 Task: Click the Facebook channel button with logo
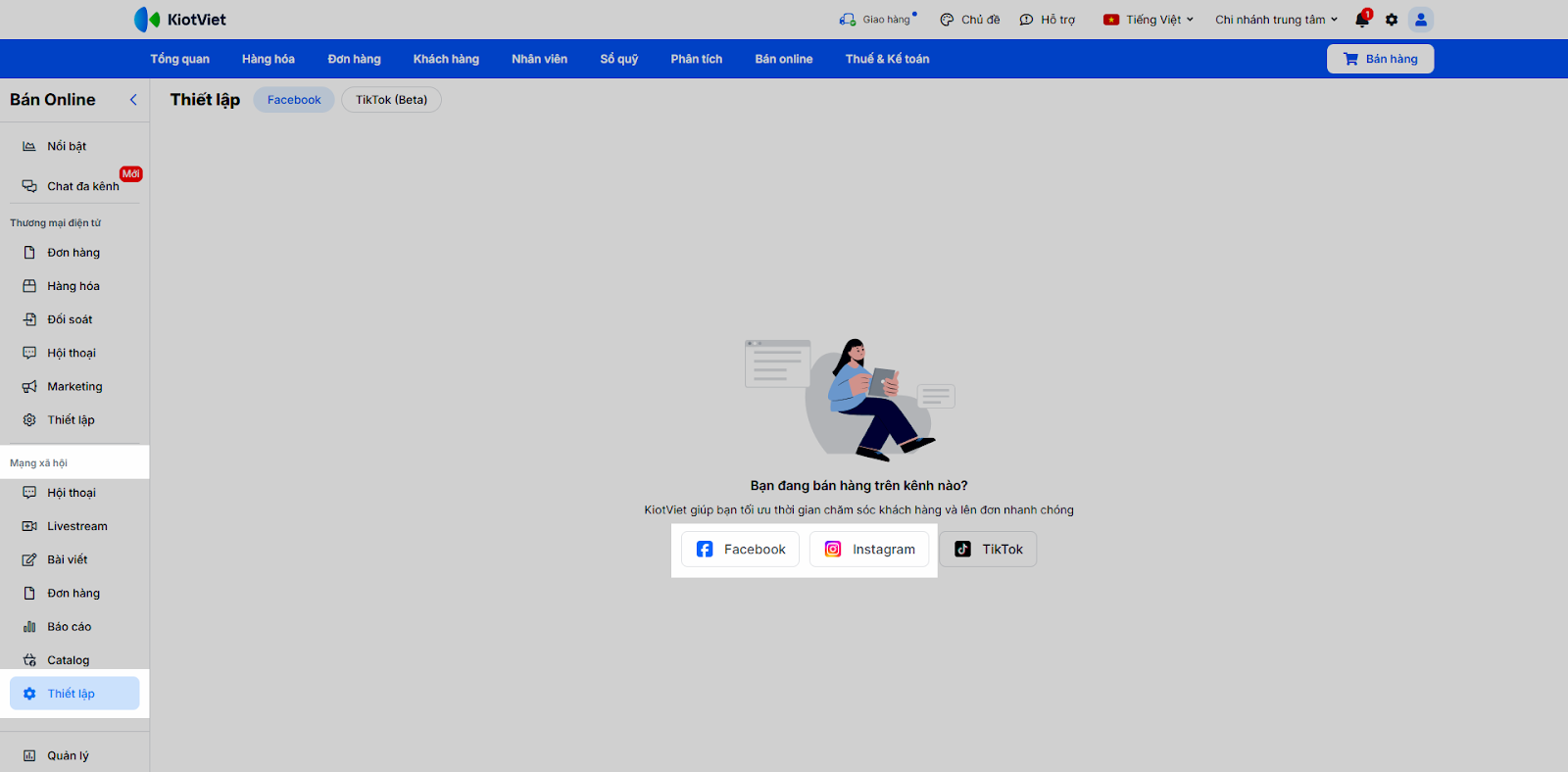tap(741, 550)
